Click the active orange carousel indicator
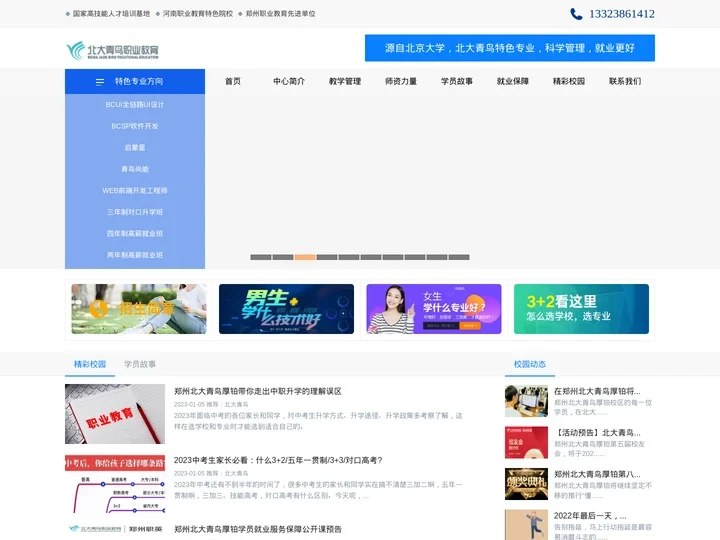Screen dimensions: 720x540 coord(305,257)
